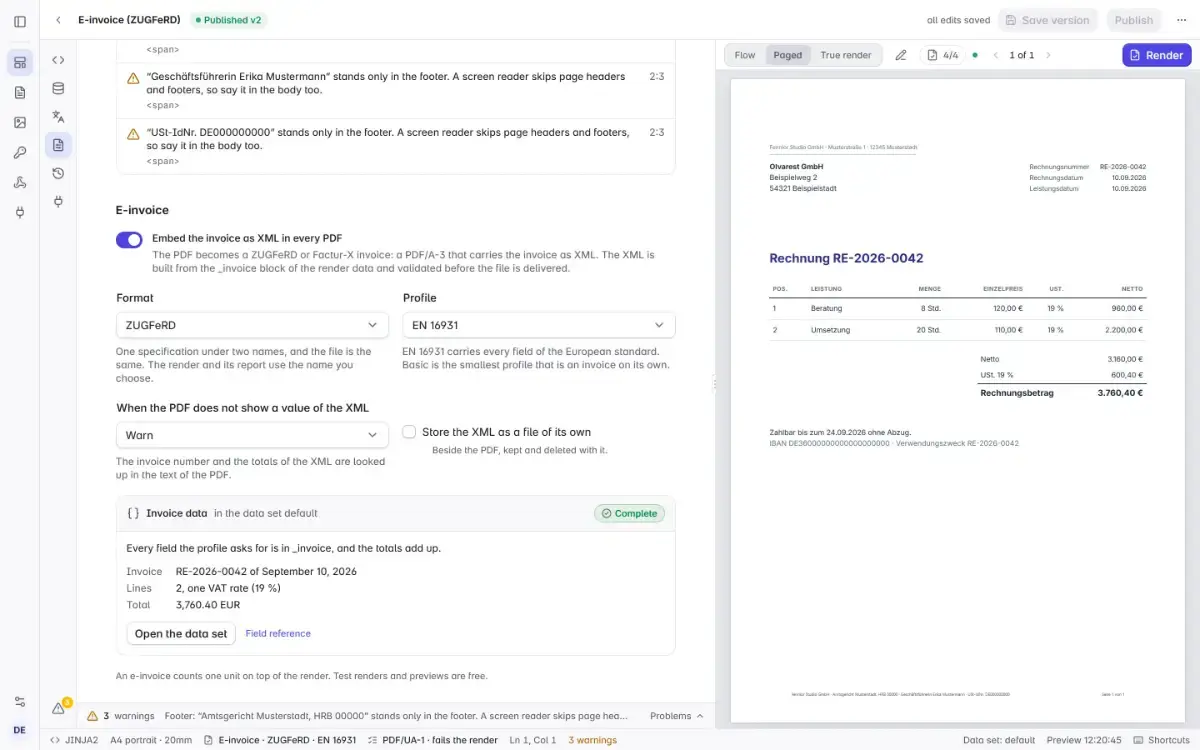This screenshot has width=1200, height=750.
Task: Collapse the left sidebar panel icon
Action: coord(20,20)
